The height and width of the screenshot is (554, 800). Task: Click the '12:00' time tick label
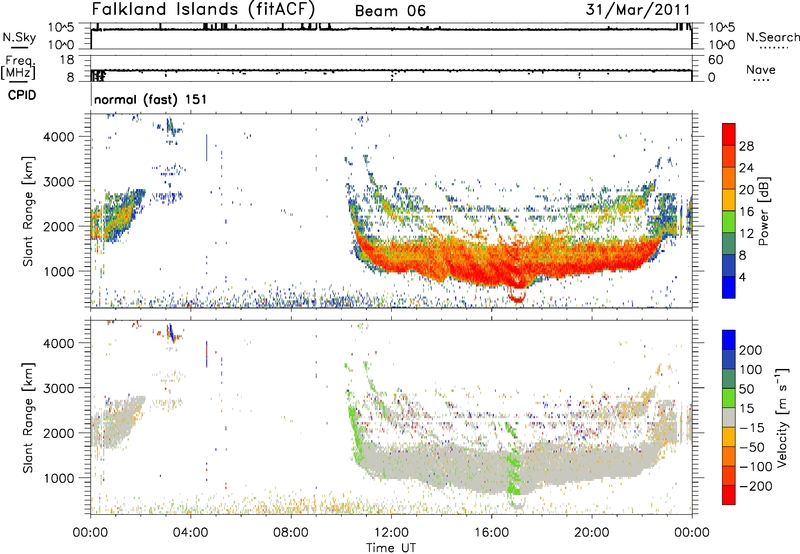(x=391, y=533)
